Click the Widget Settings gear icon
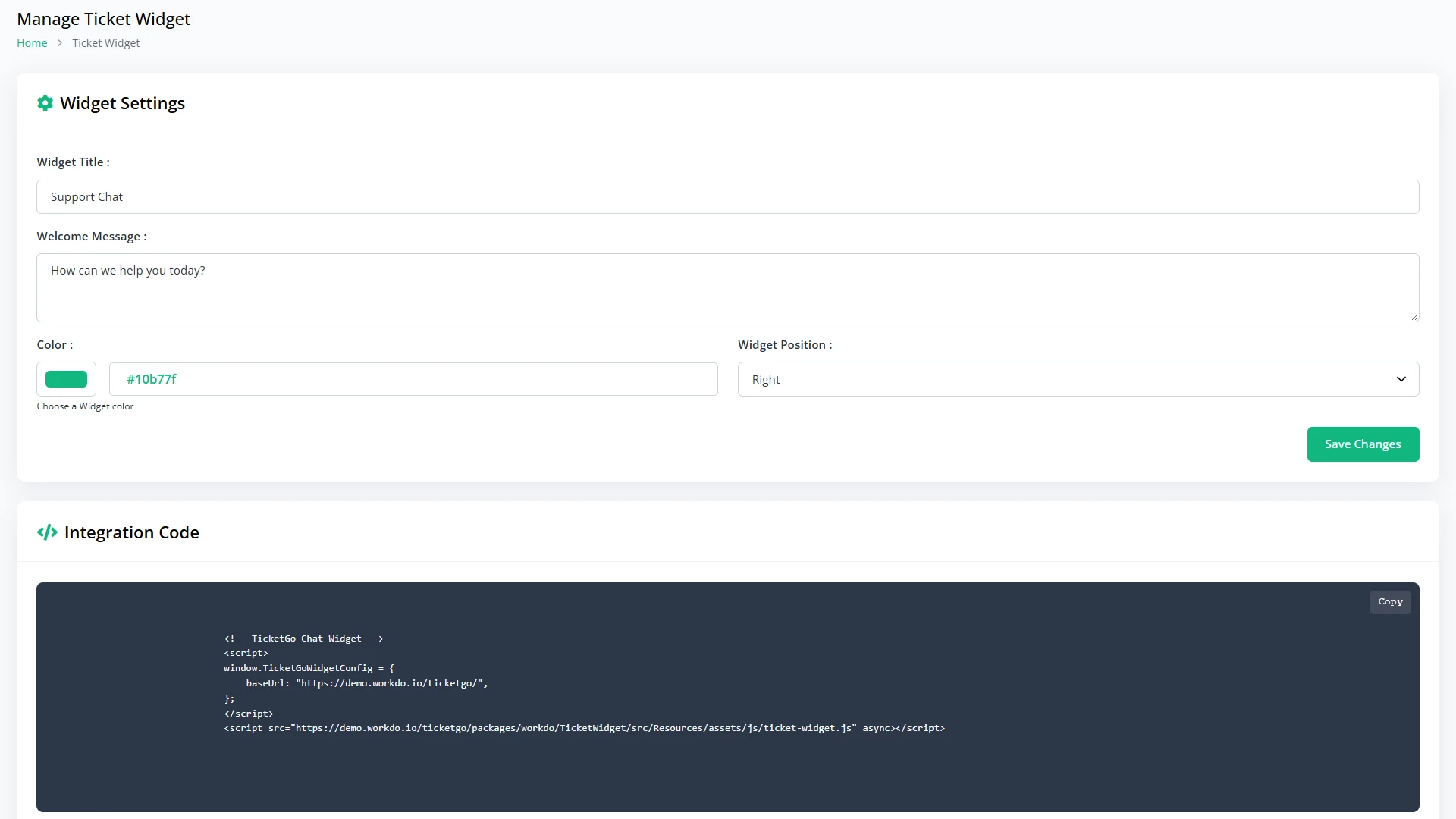The width and height of the screenshot is (1456, 819). click(x=45, y=103)
